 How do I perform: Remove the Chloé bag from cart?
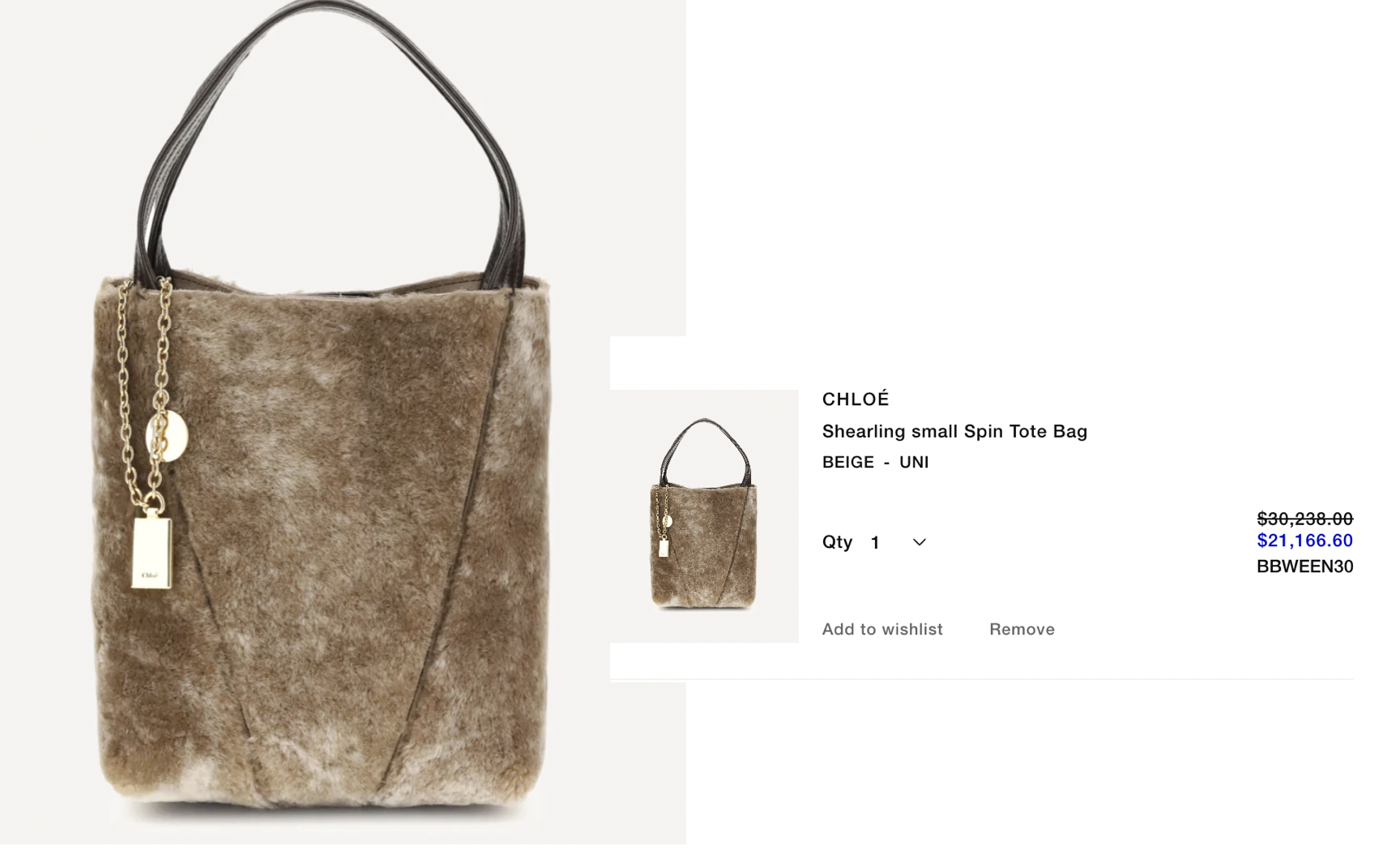1022,629
